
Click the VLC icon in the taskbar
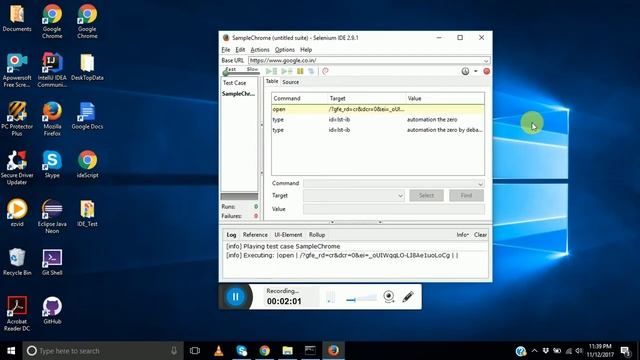pos(219,351)
